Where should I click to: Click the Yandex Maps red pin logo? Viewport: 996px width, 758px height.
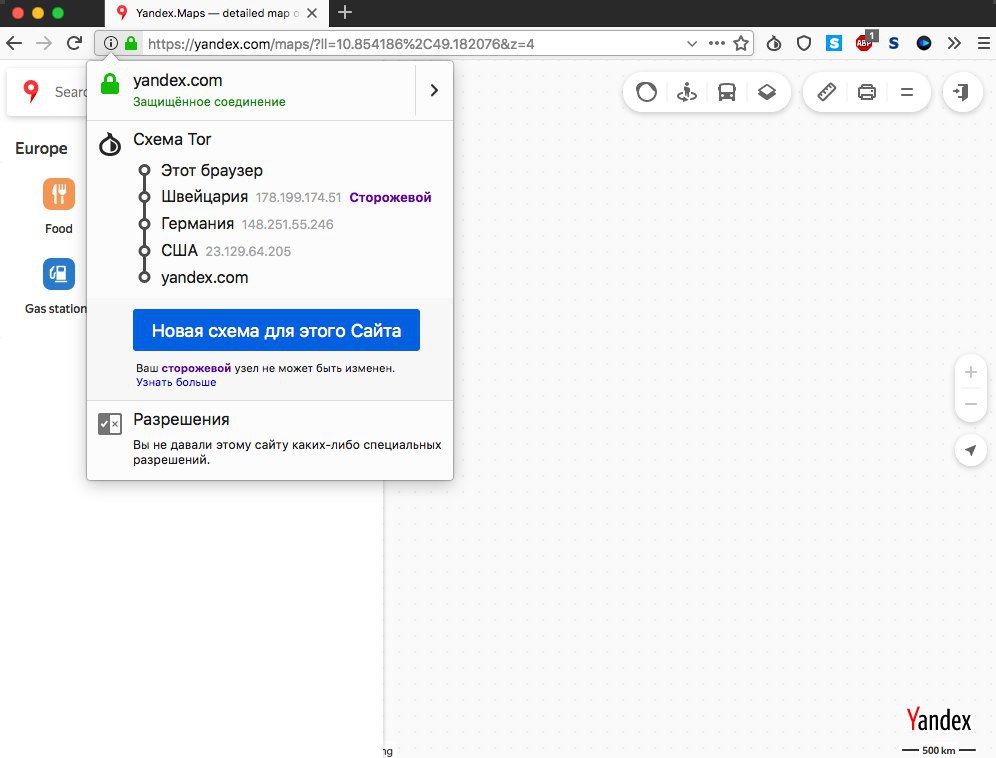click(30, 92)
